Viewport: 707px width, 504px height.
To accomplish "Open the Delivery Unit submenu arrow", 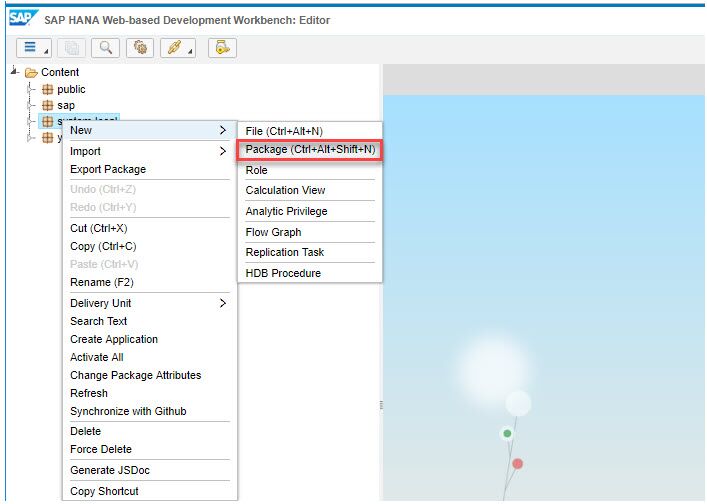I will 223,303.
